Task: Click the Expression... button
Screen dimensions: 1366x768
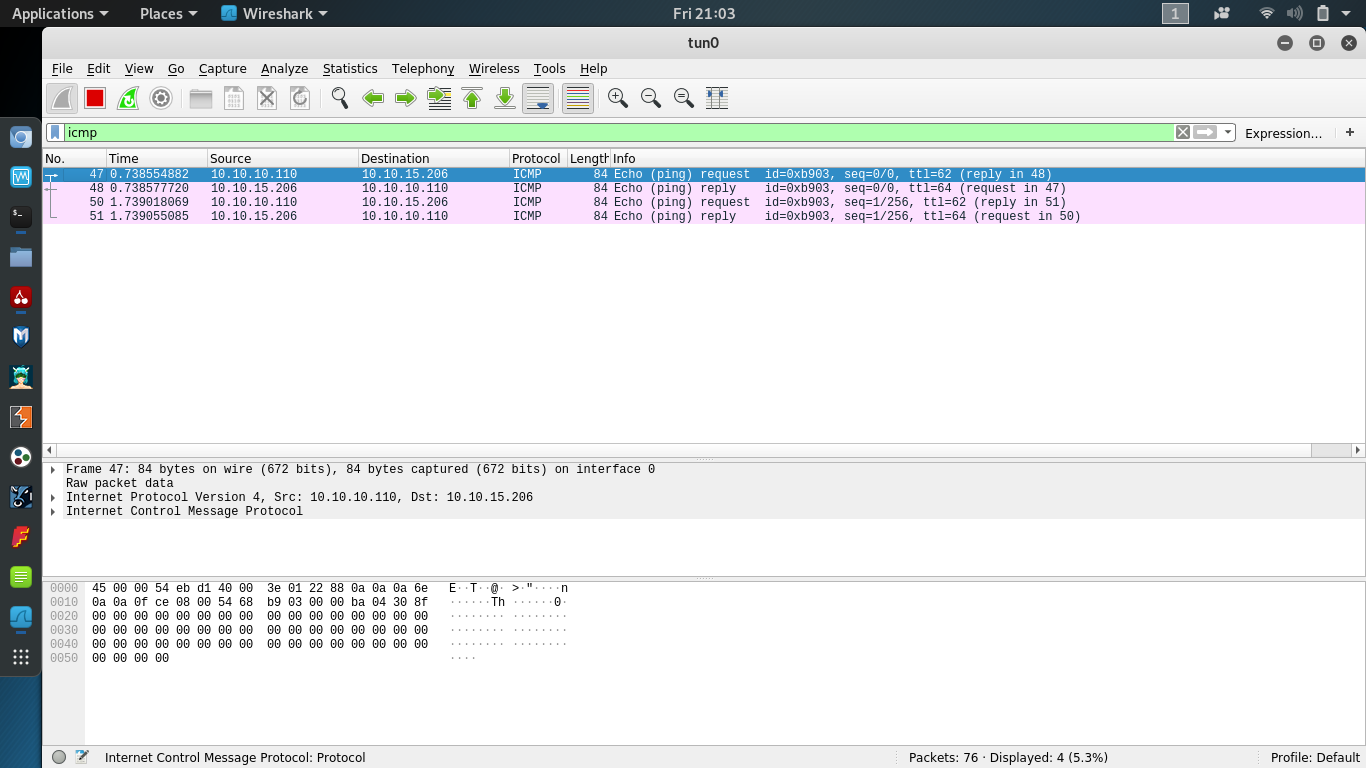Action: 1283,132
